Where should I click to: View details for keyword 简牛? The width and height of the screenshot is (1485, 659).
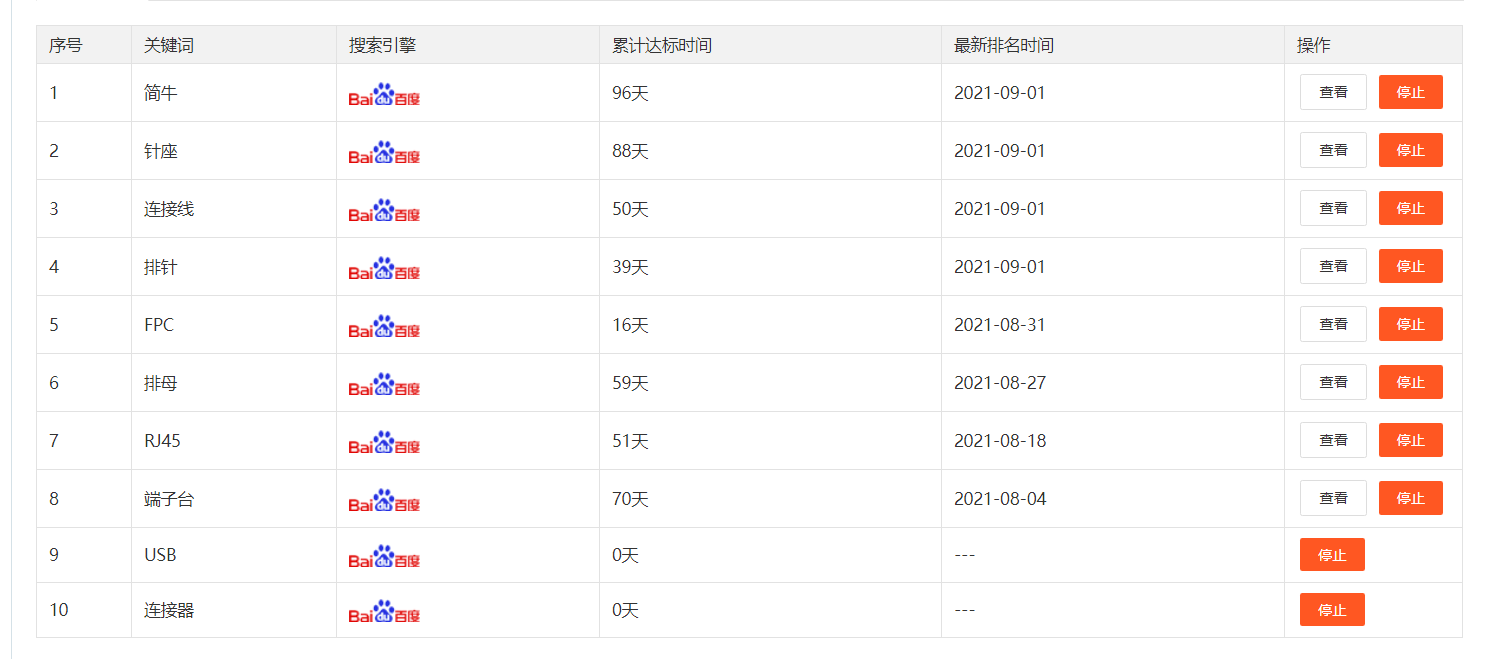click(x=1332, y=92)
